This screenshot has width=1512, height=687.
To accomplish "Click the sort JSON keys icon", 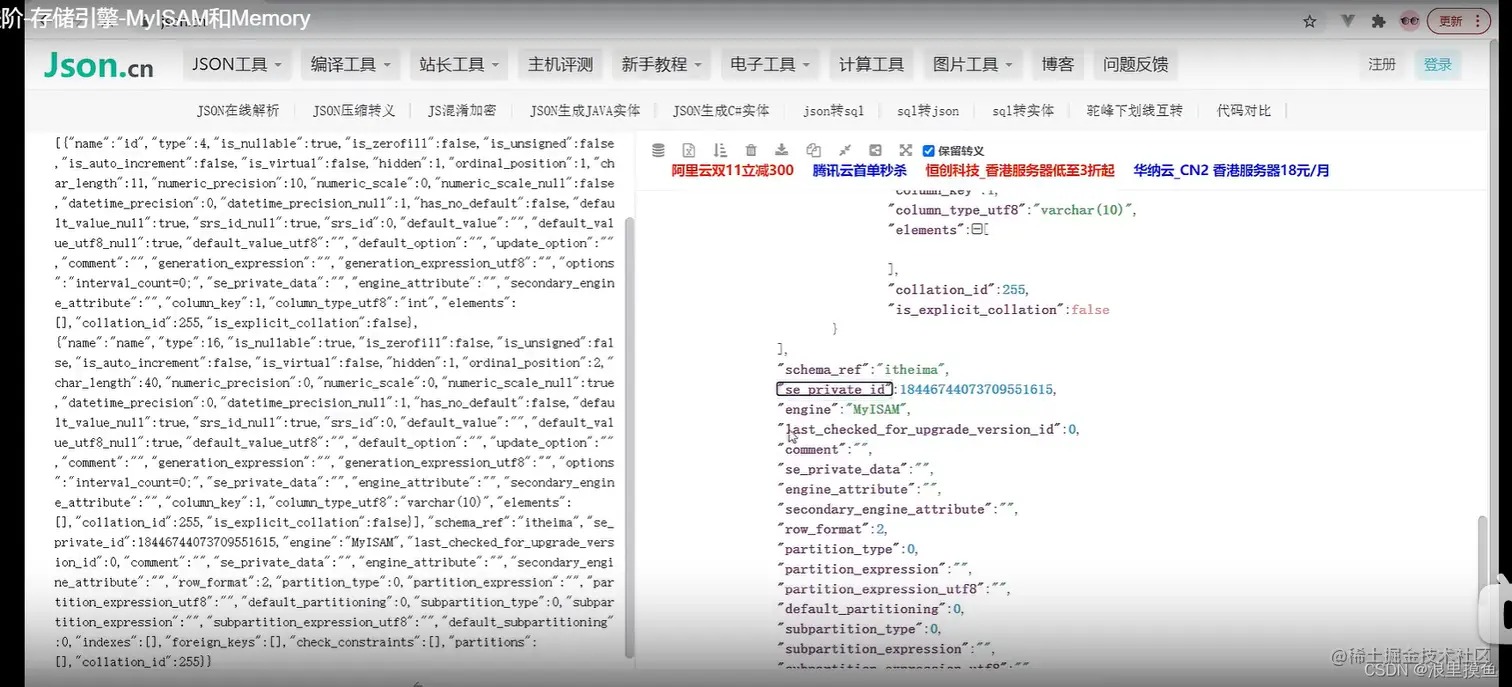I will pyautogui.click(x=720, y=149).
